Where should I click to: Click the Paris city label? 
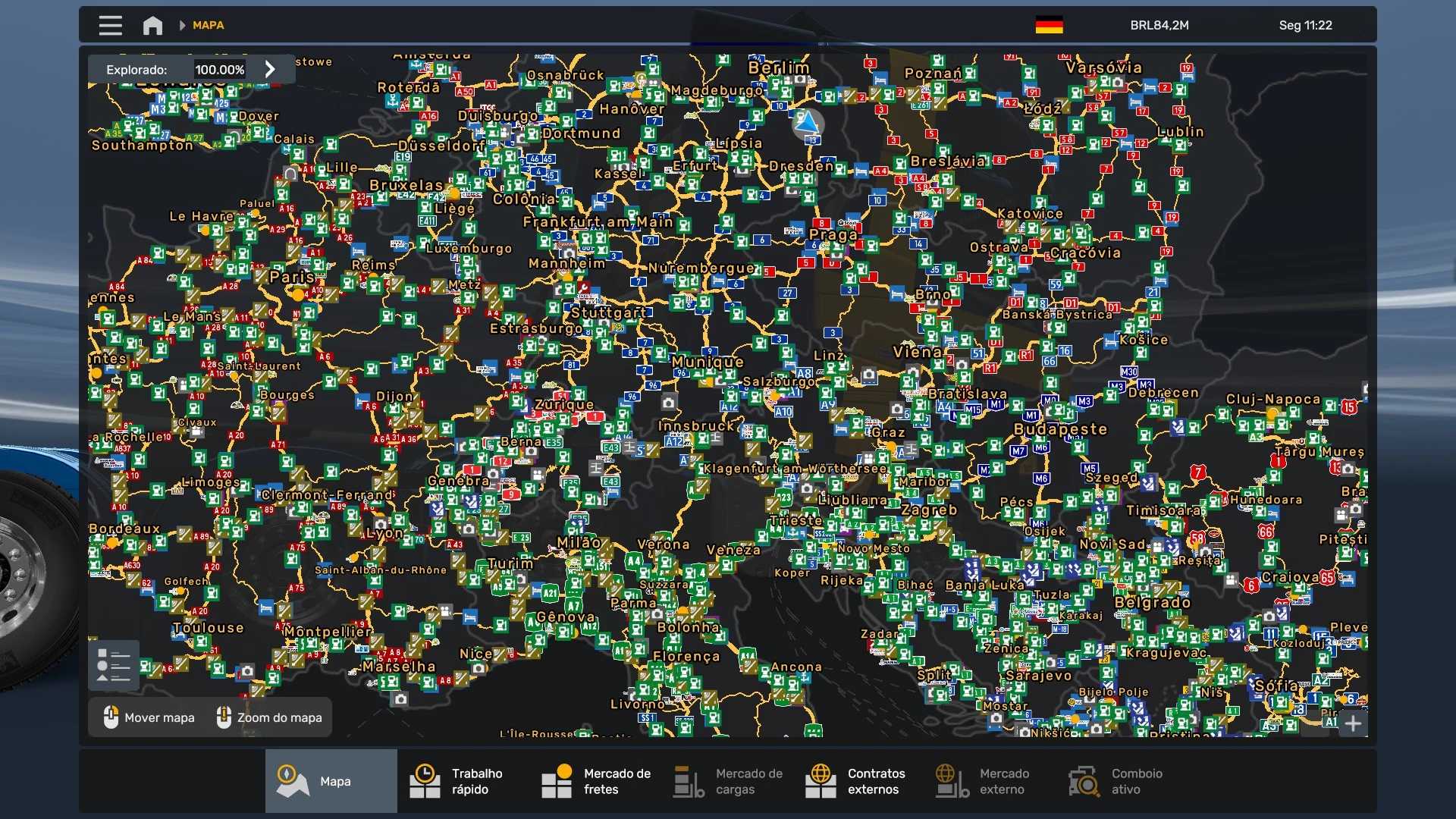[291, 277]
